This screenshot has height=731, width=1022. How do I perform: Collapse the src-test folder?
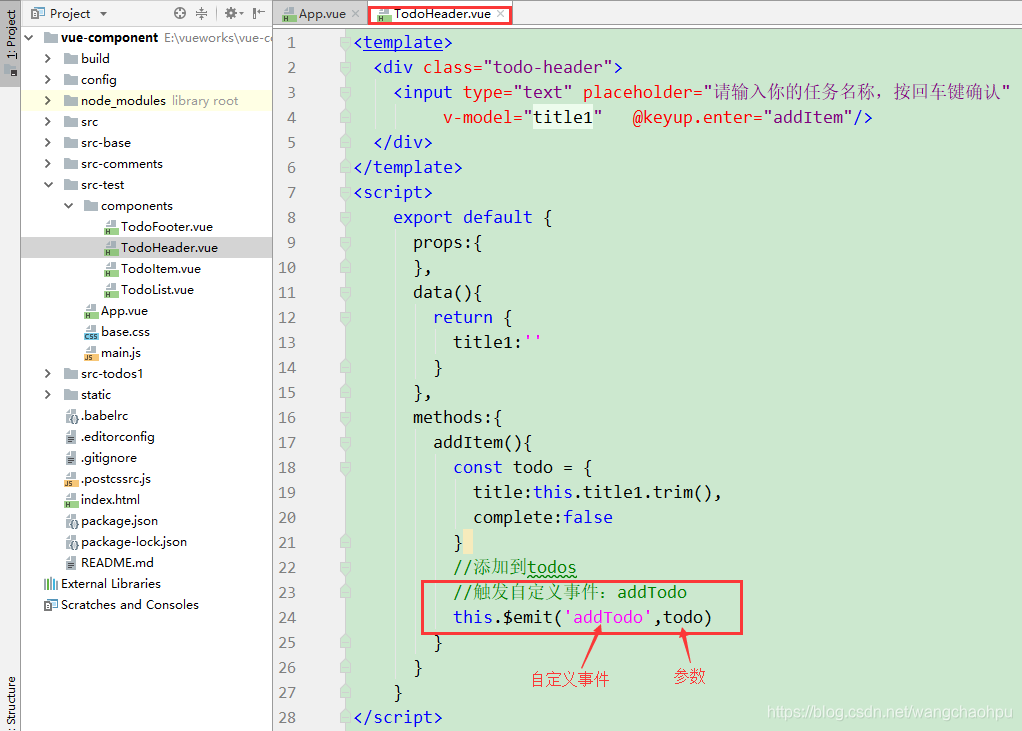tap(48, 184)
